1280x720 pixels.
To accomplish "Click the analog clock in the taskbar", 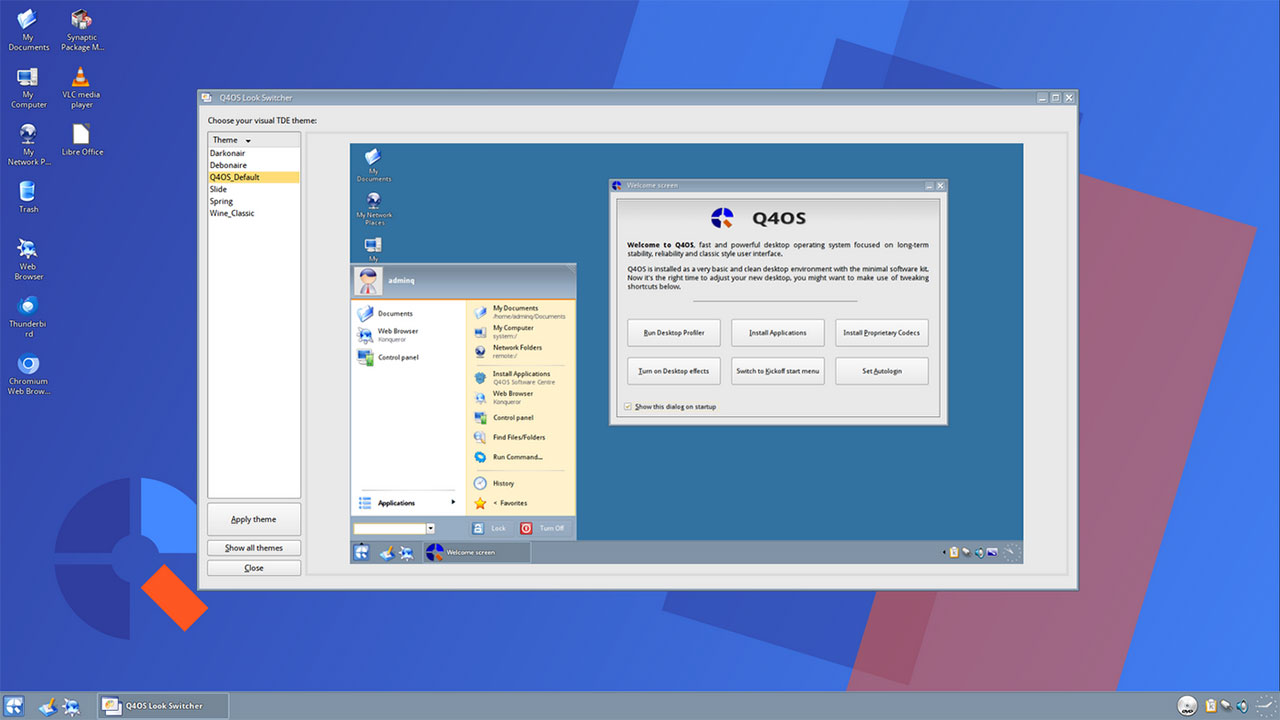I will (x=1266, y=706).
